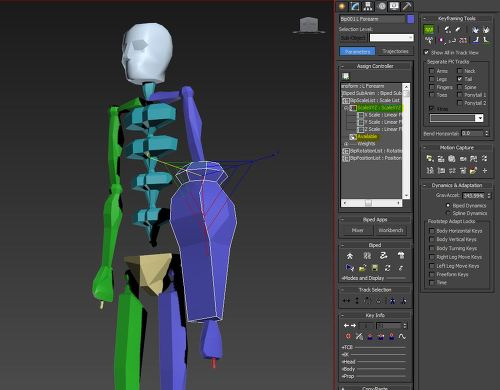500x390 pixels.
Task: Click the Assign Controller icon button
Action: point(346,76)
